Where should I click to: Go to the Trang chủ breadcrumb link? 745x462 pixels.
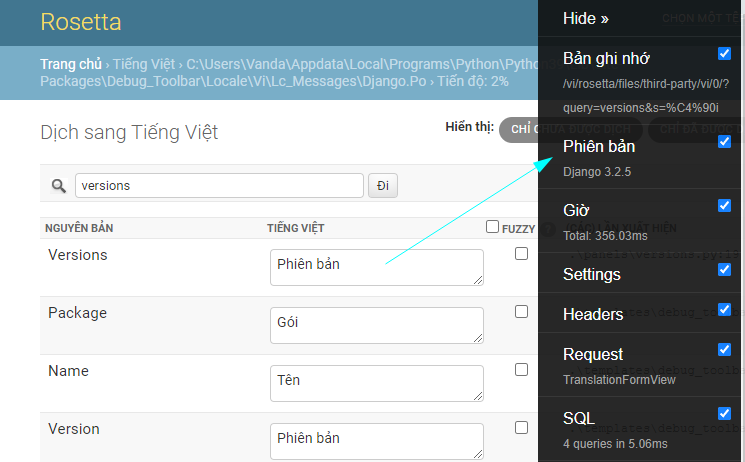[x=70, y=63]
